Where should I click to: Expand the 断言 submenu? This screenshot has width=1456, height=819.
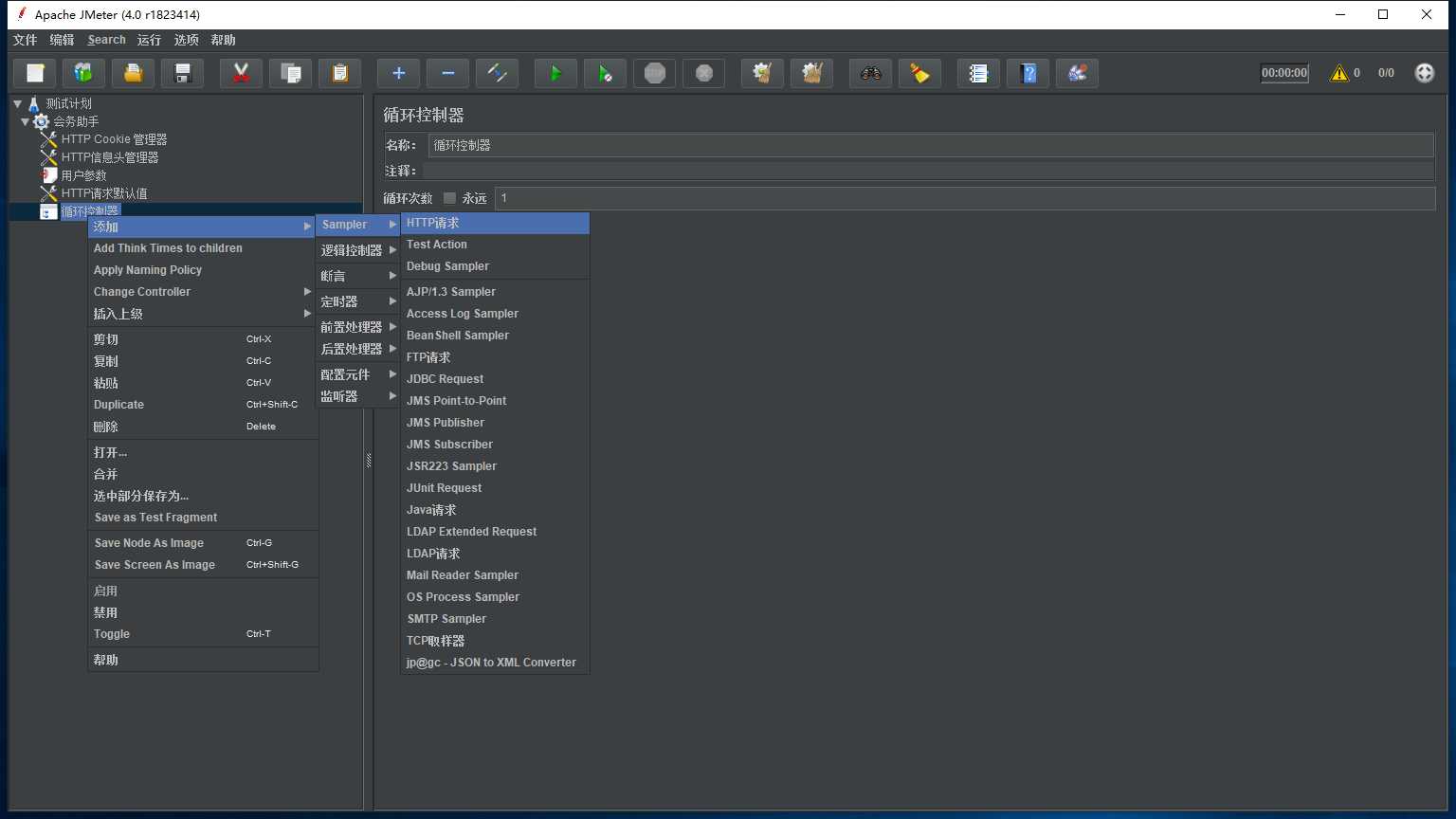[x=358, y=276]
